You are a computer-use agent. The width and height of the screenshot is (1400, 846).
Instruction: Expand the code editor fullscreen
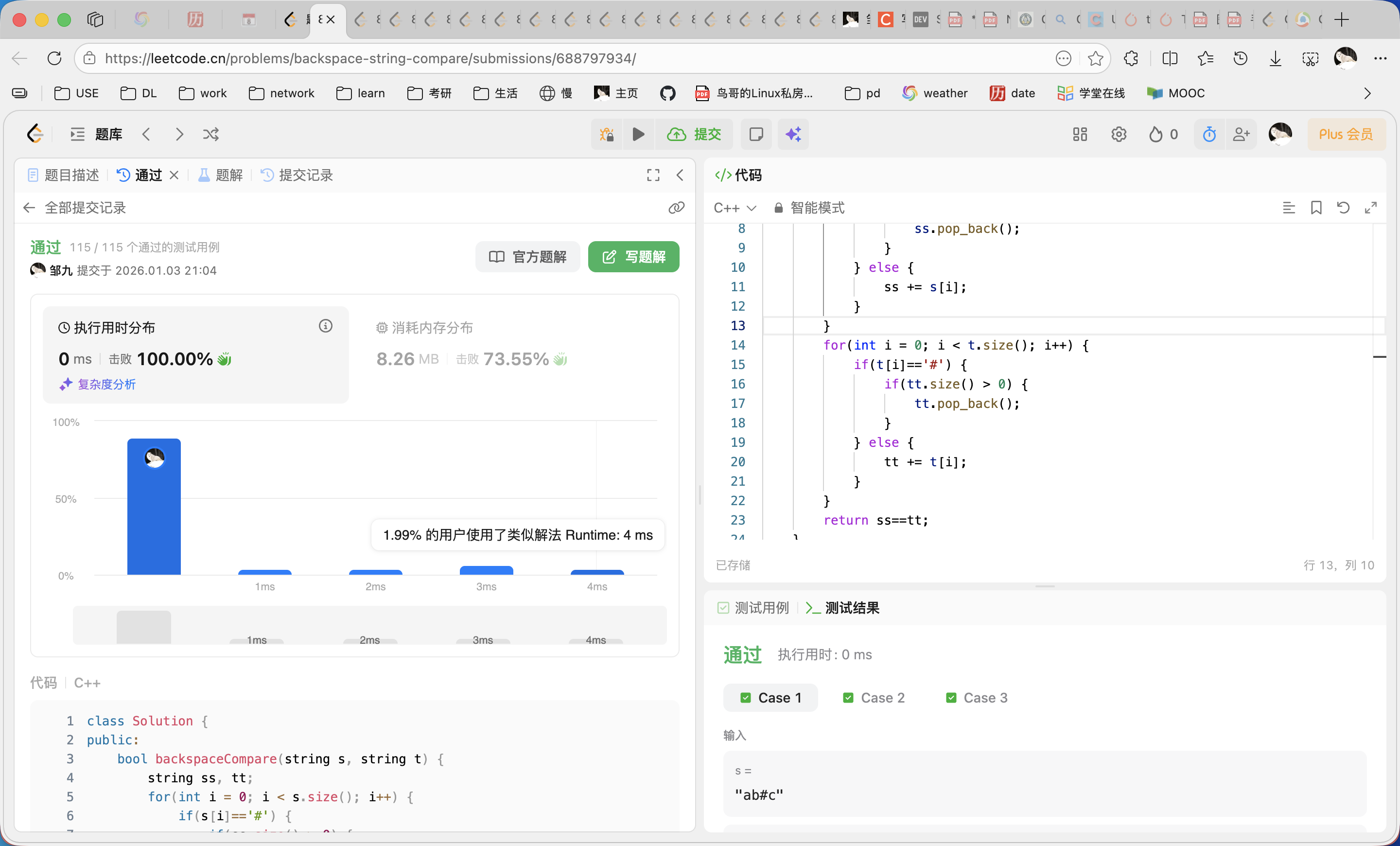point(1370,208)
